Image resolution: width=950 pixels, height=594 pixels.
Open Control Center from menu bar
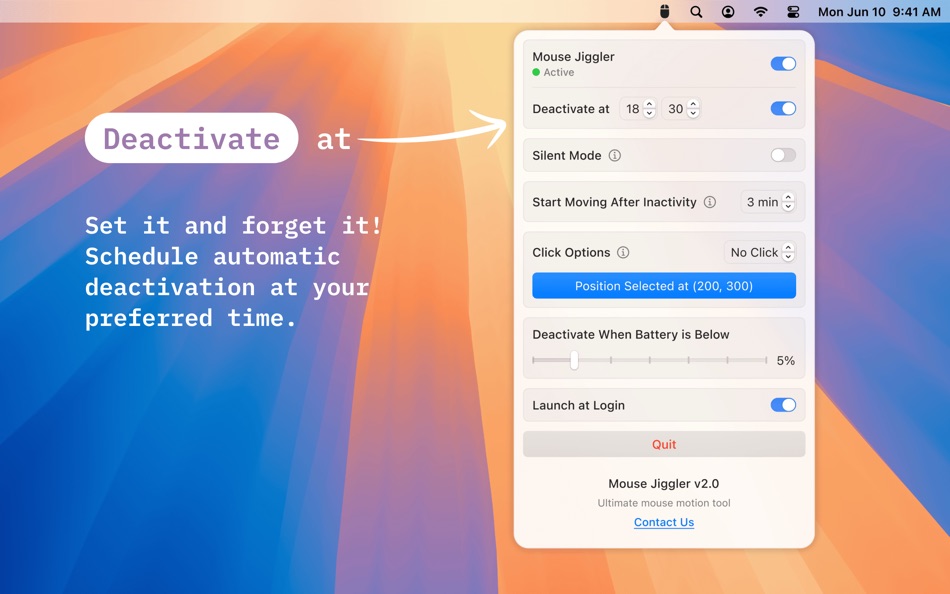[793, 12]
